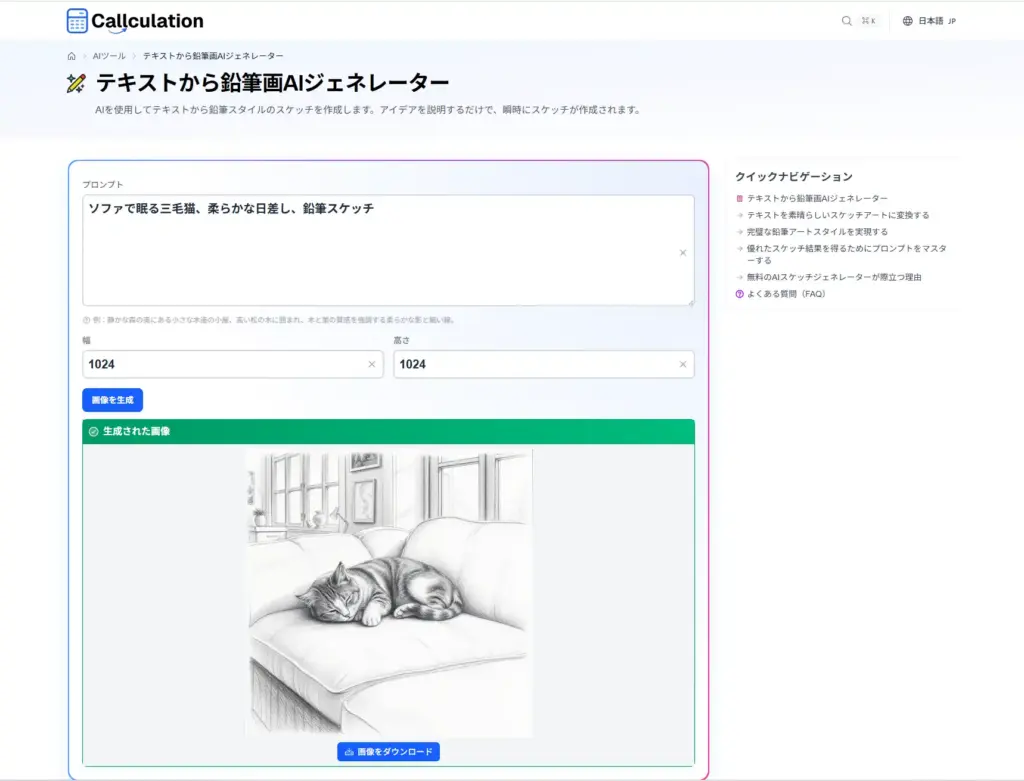Viewport: 1024px width, 781px height.
Task: Click the home icon in the breadcrumb
Action: pyautogui.click(x=70, y=56)
